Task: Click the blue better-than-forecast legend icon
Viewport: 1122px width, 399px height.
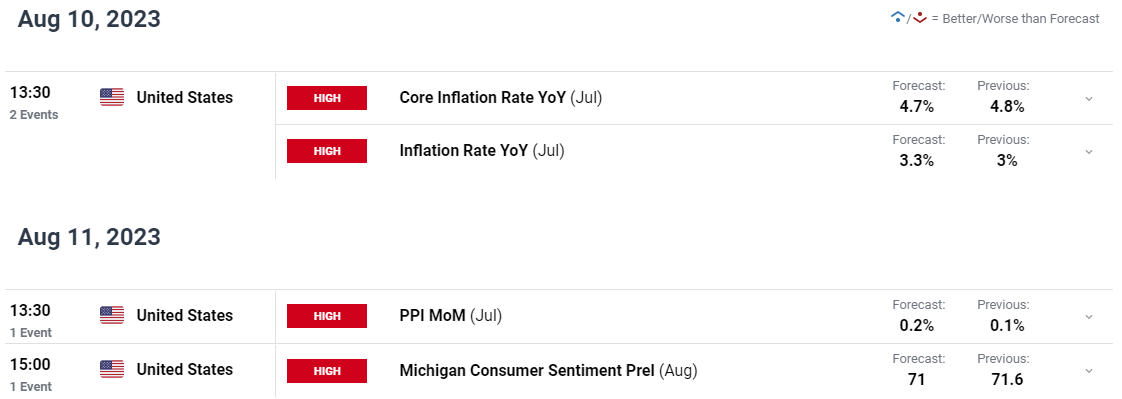Action: tap(897, 18)
